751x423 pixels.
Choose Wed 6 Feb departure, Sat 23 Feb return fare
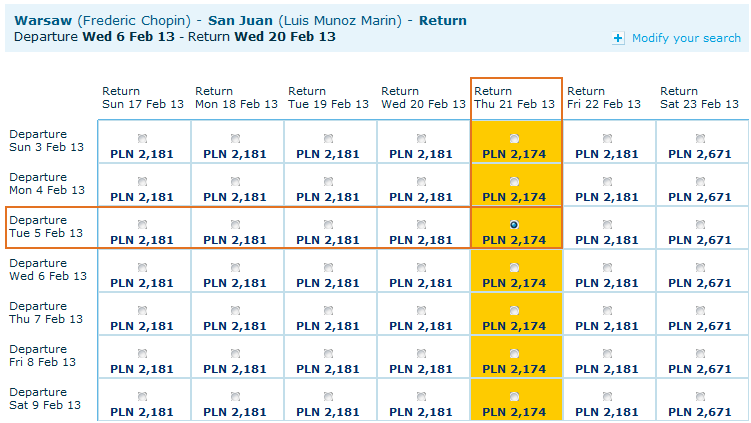[x=700, y=268]
